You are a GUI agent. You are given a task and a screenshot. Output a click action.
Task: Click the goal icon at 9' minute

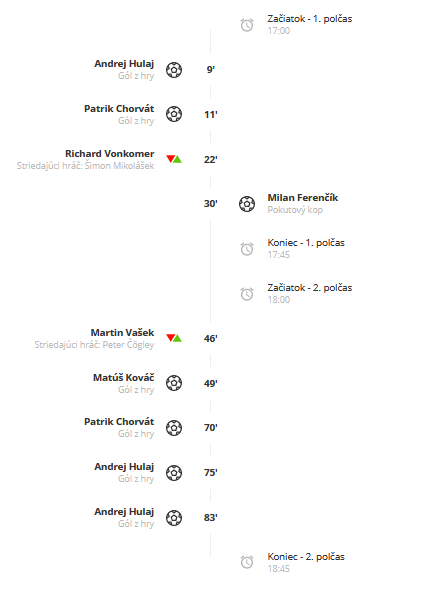coord(174,70)
